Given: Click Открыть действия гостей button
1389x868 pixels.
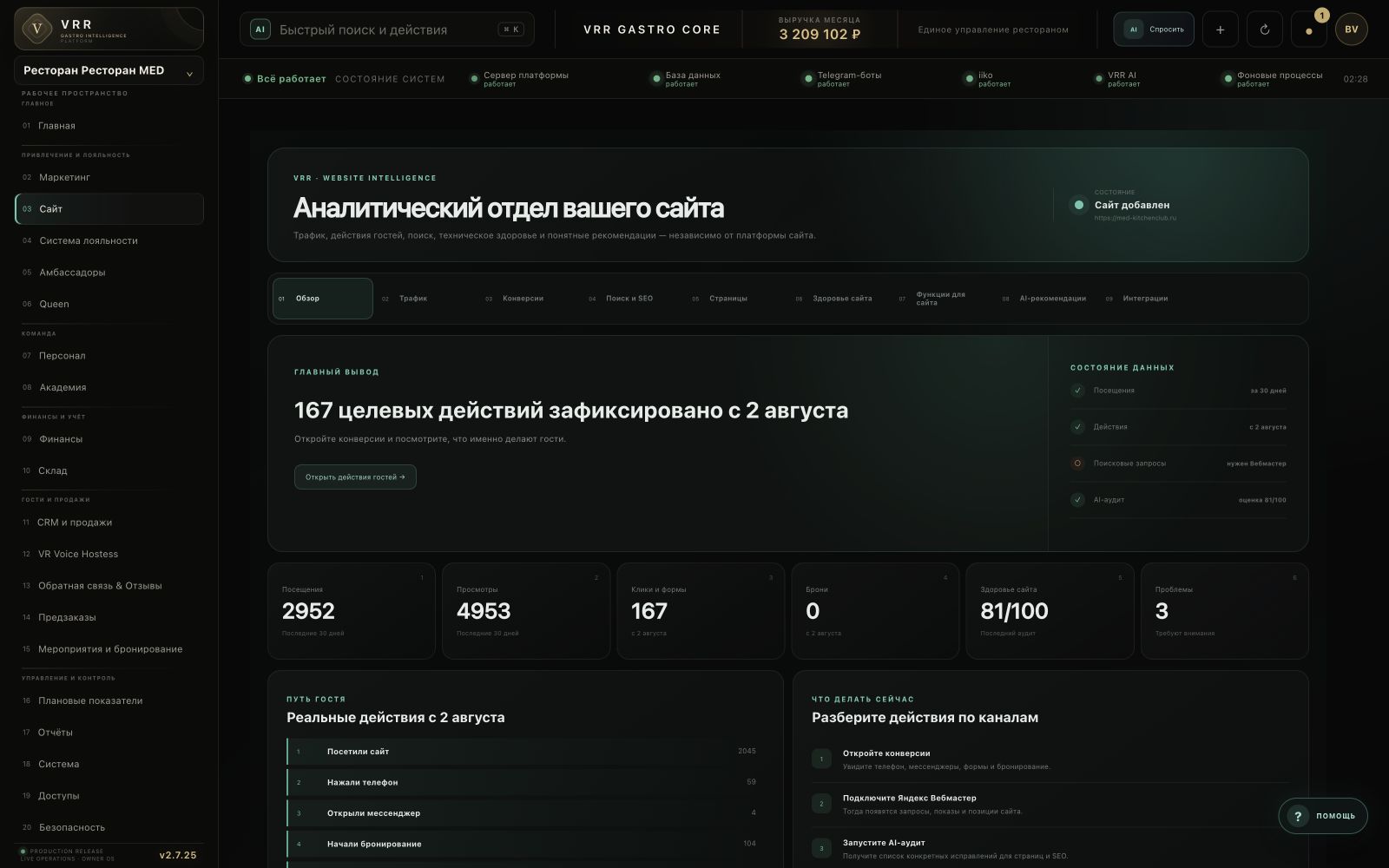Looking at the screenshot, I should 355,477.
